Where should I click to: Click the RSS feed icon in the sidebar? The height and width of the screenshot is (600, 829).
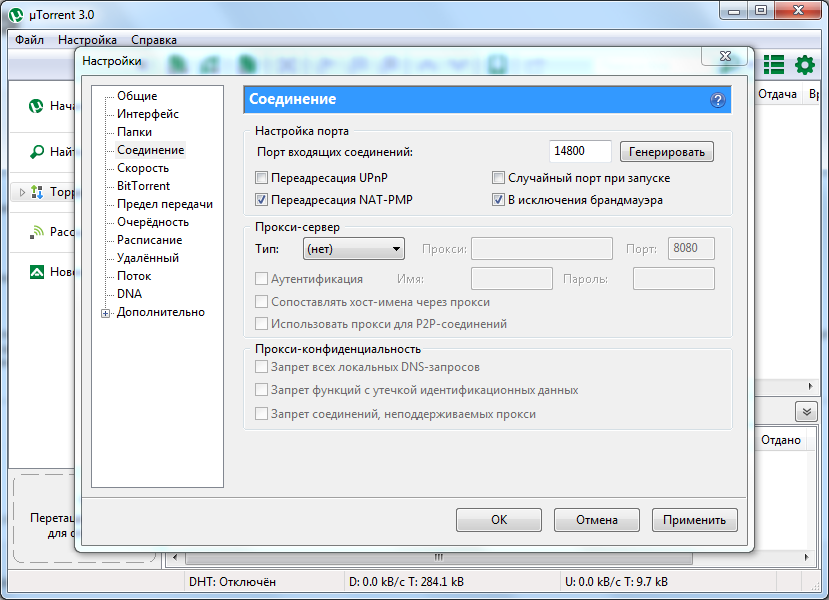coord(36,232)
